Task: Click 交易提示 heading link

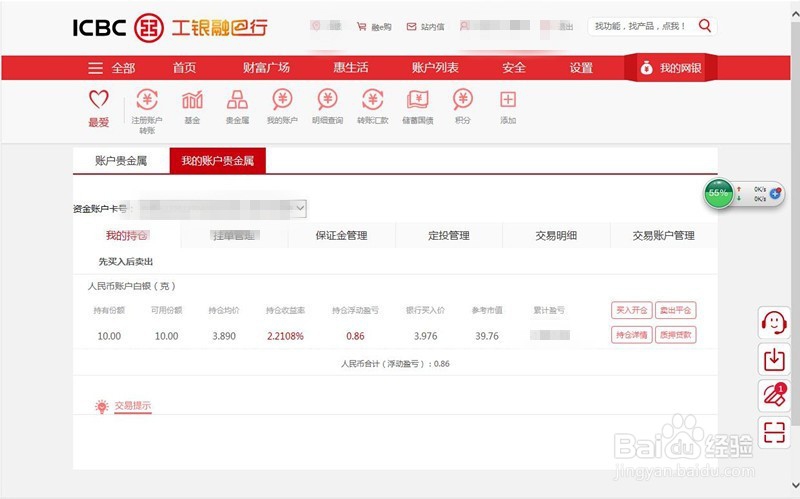Action: 133,406
